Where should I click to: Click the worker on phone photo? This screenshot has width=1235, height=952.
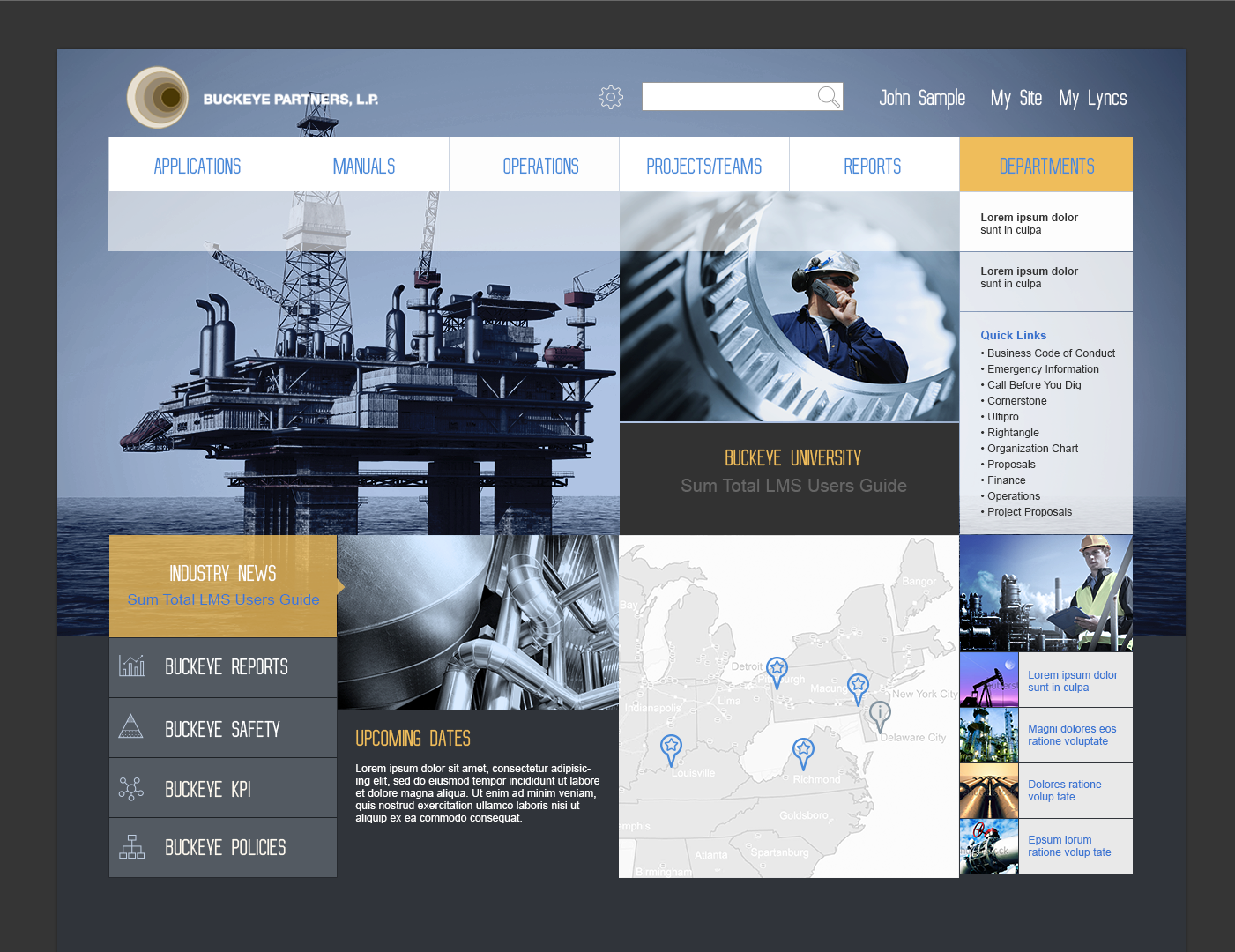(789, 307)
